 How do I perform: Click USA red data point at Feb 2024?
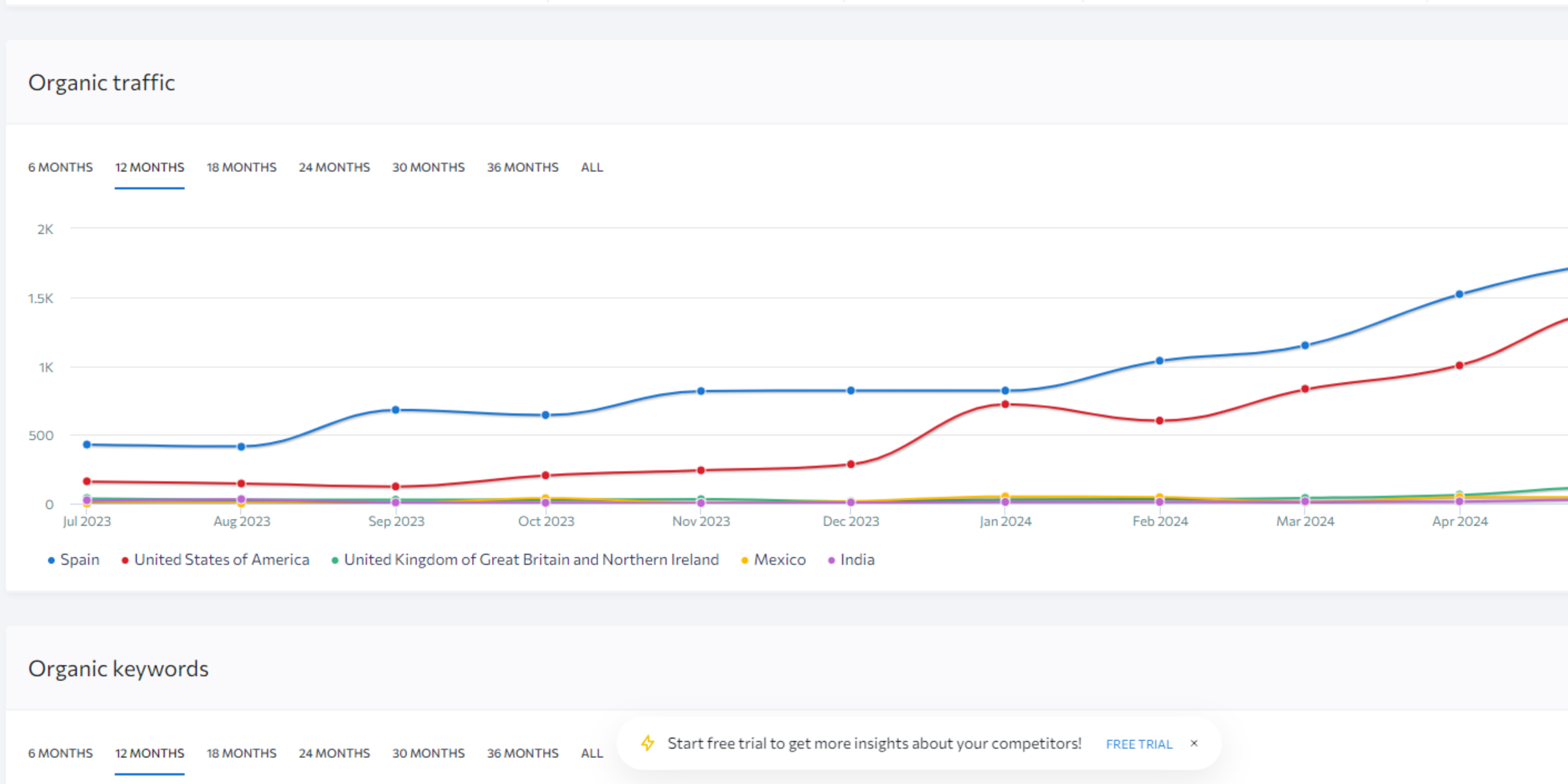[x=1160, y=421]
